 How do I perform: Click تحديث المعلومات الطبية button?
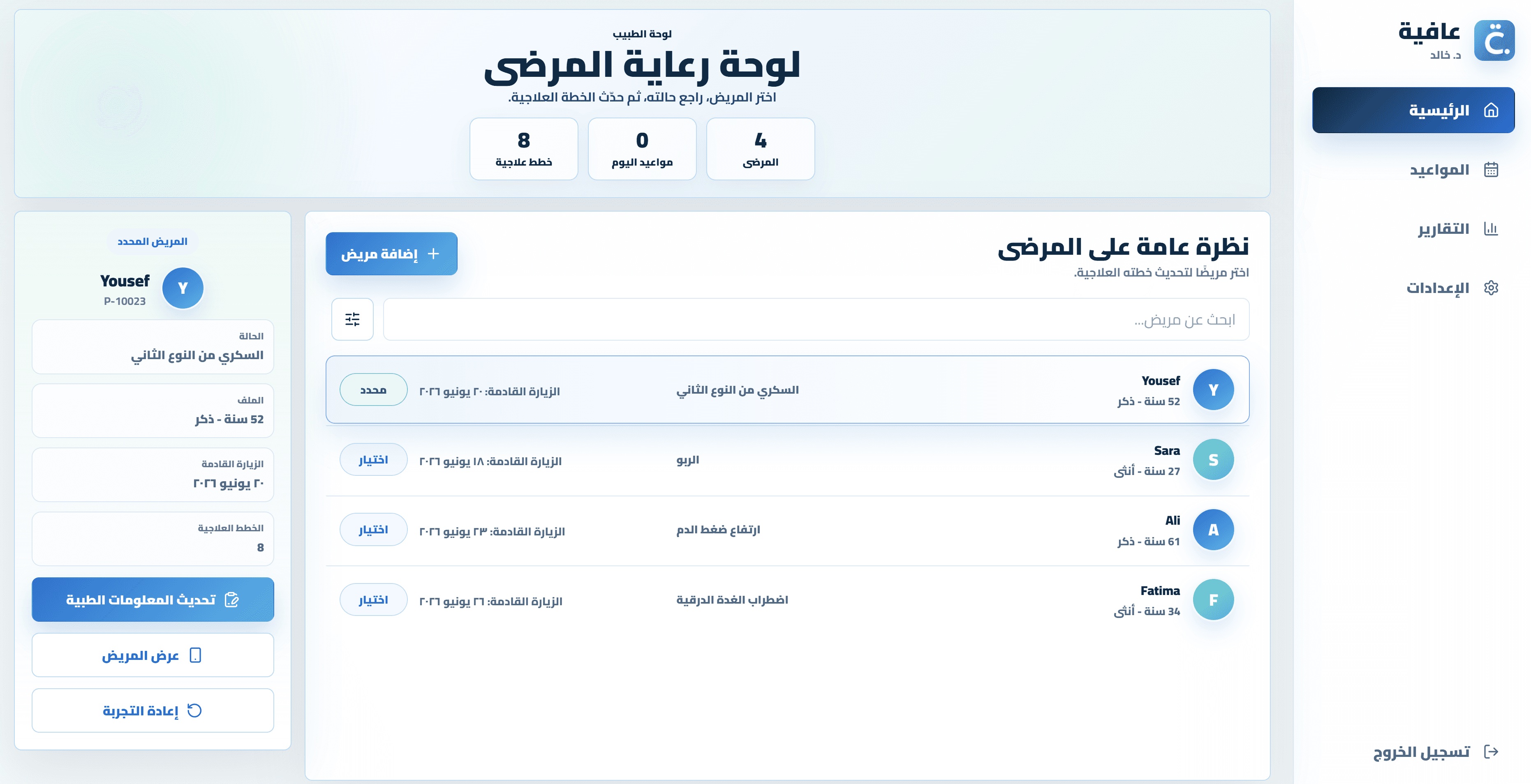[153, 600]
